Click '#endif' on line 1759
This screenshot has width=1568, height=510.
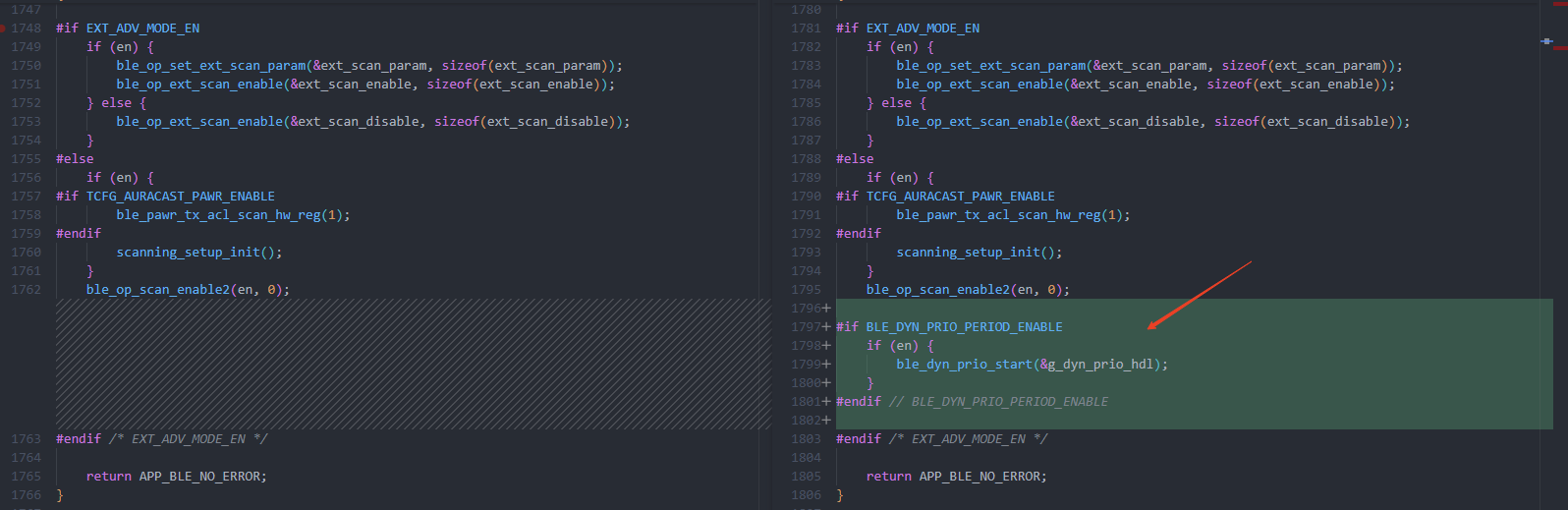click(79, 234)
